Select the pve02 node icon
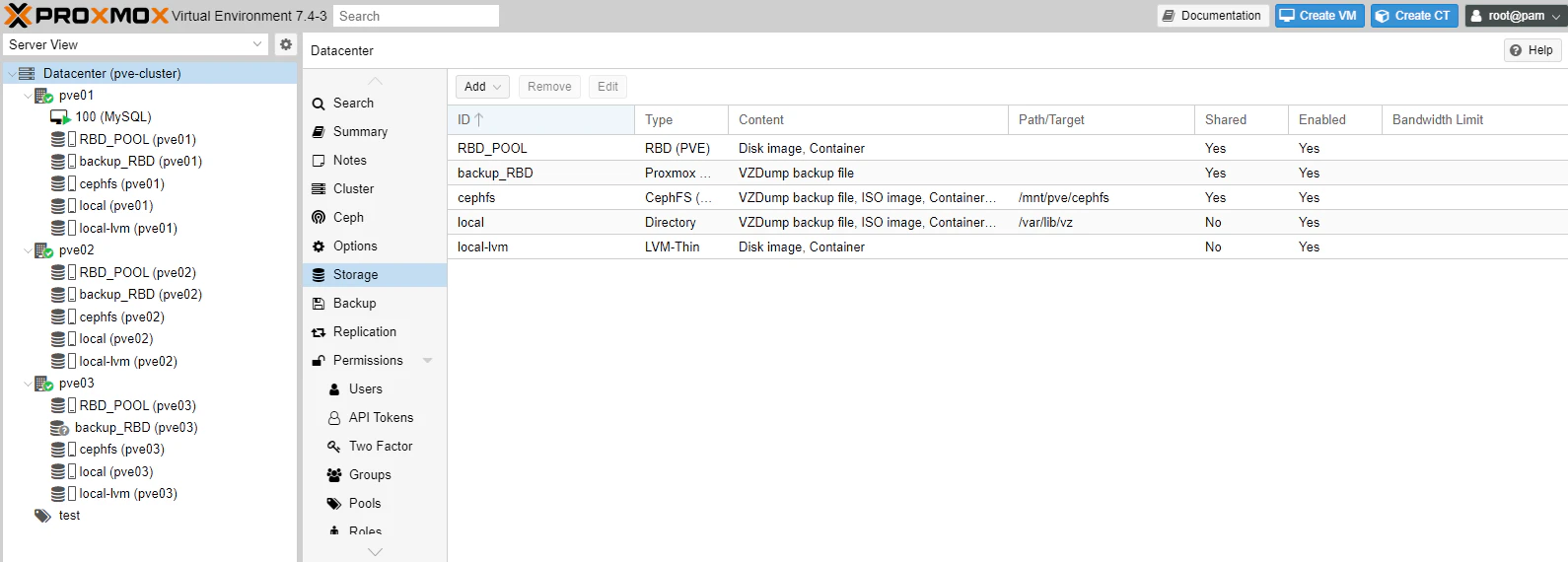 point(44,250)
